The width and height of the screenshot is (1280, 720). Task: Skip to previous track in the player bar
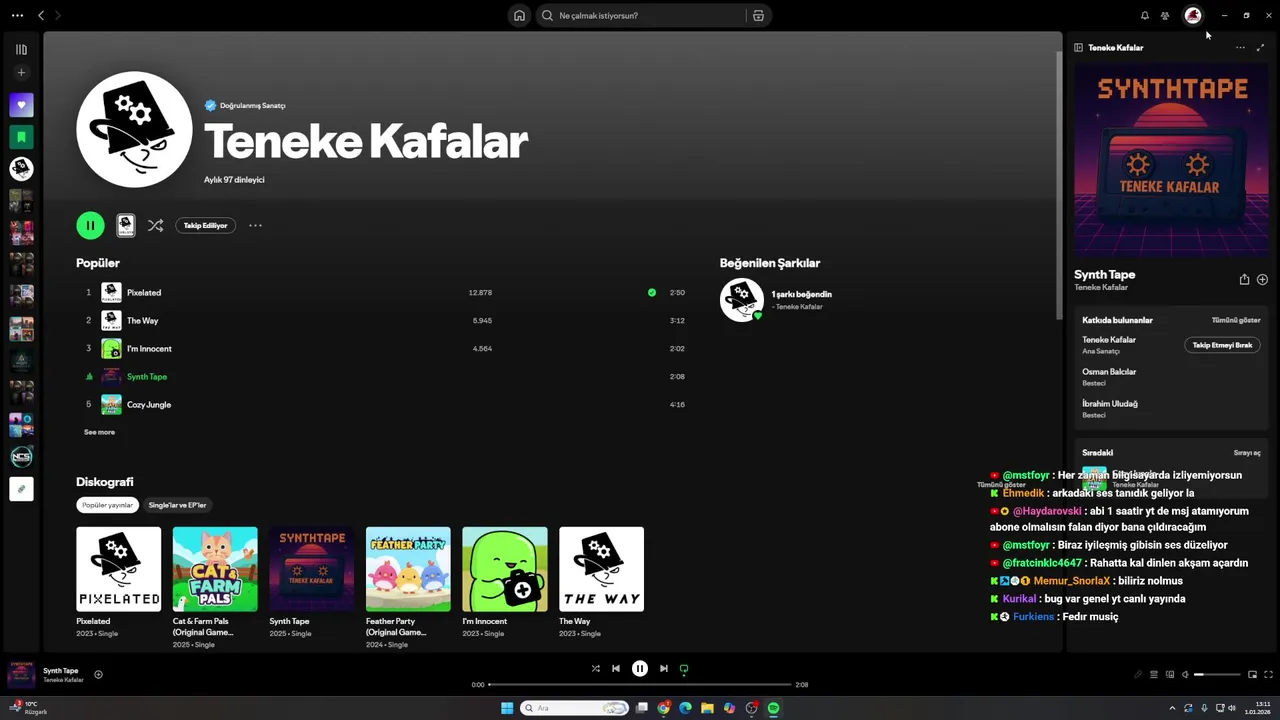[616, 669]
